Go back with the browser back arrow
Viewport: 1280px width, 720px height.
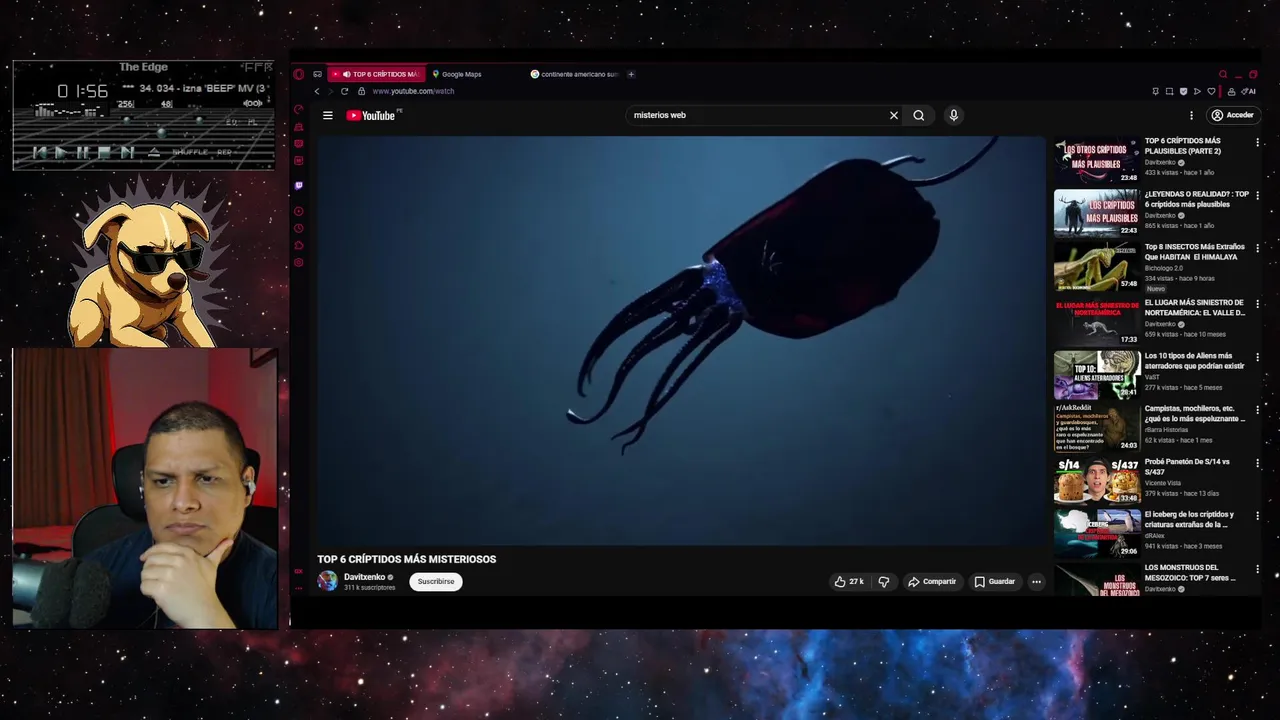(317, 91)
